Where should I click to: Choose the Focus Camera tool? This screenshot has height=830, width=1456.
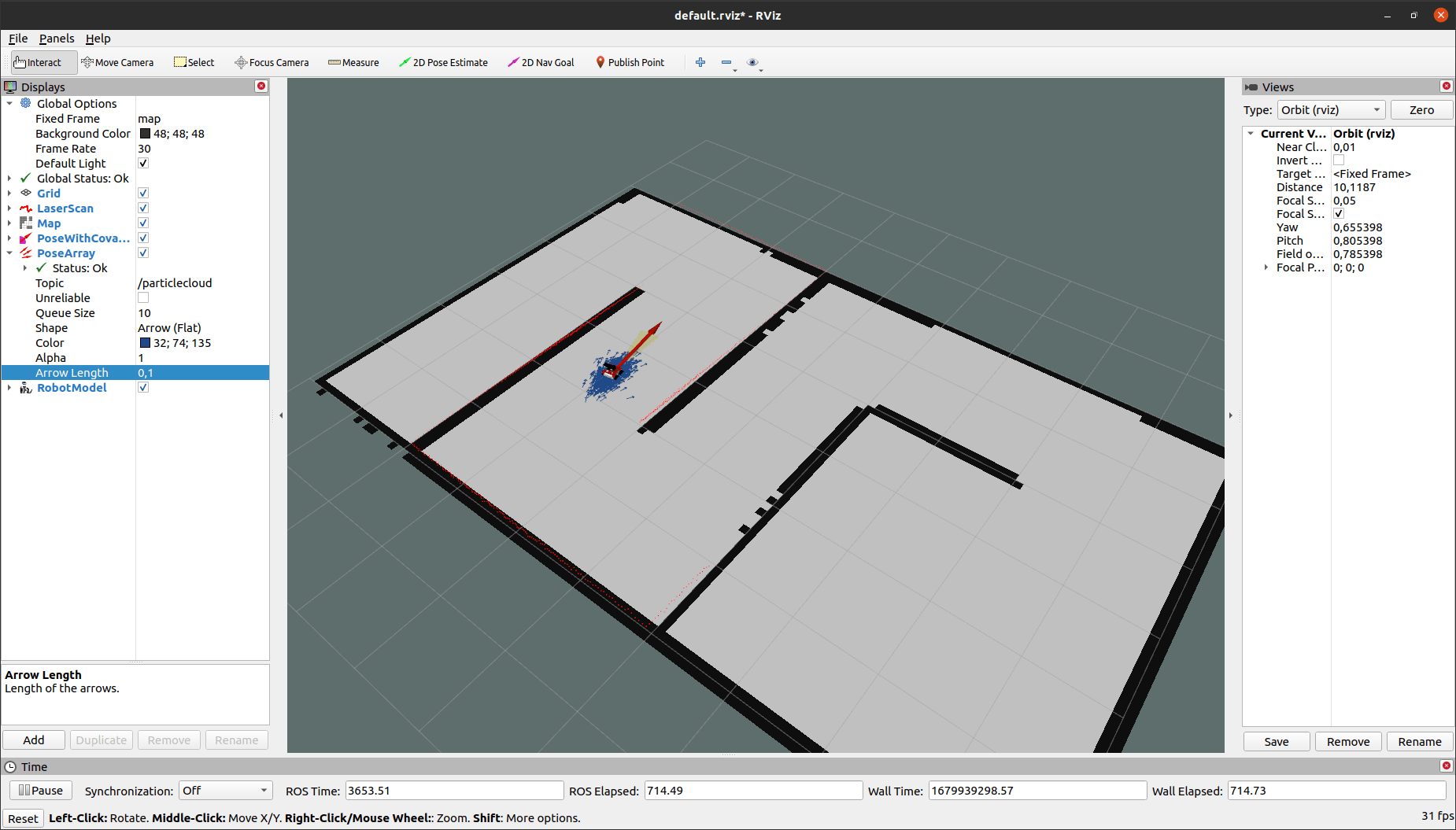coord(272,62)
